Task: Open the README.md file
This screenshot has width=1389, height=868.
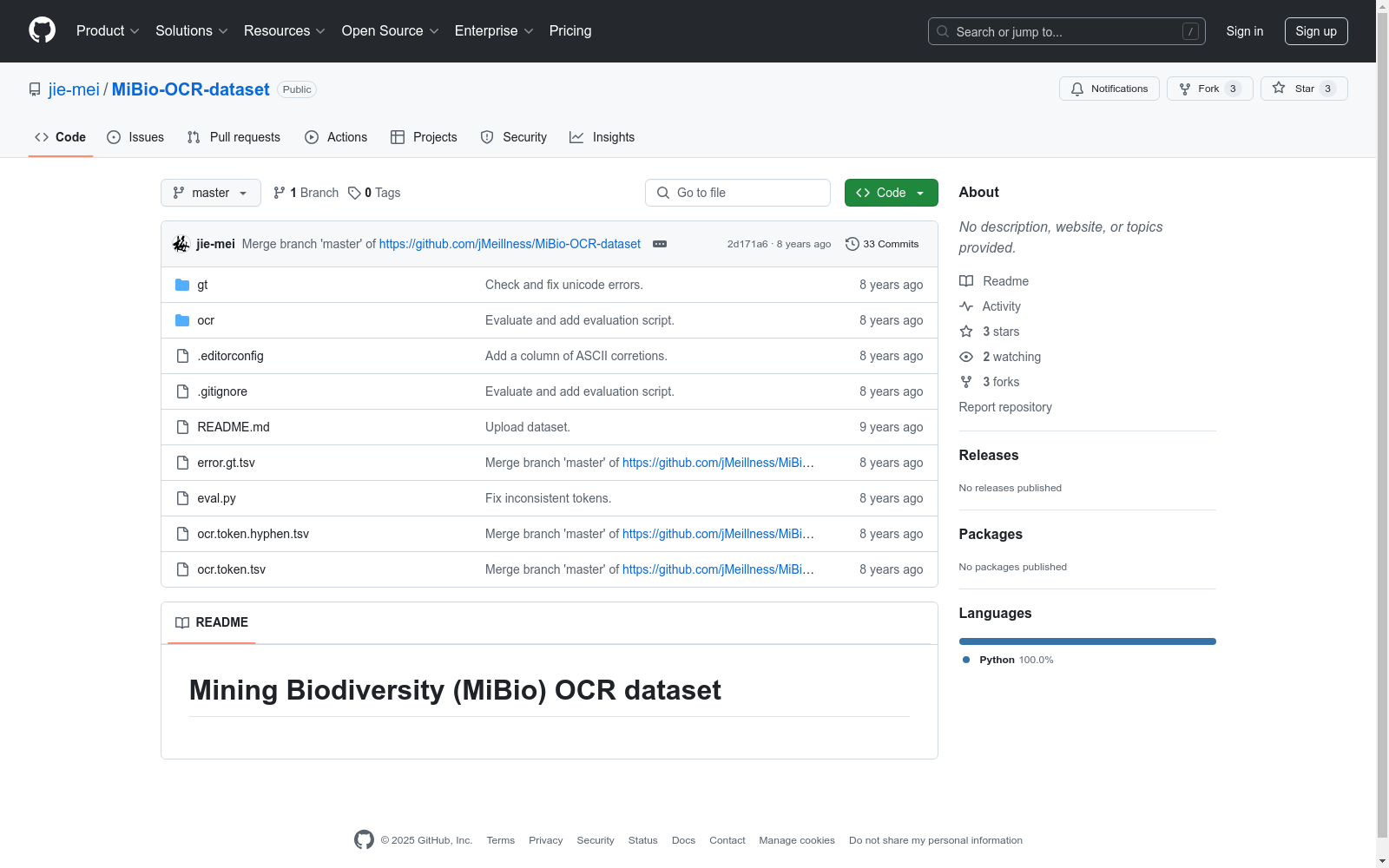Action: [234, 427]
